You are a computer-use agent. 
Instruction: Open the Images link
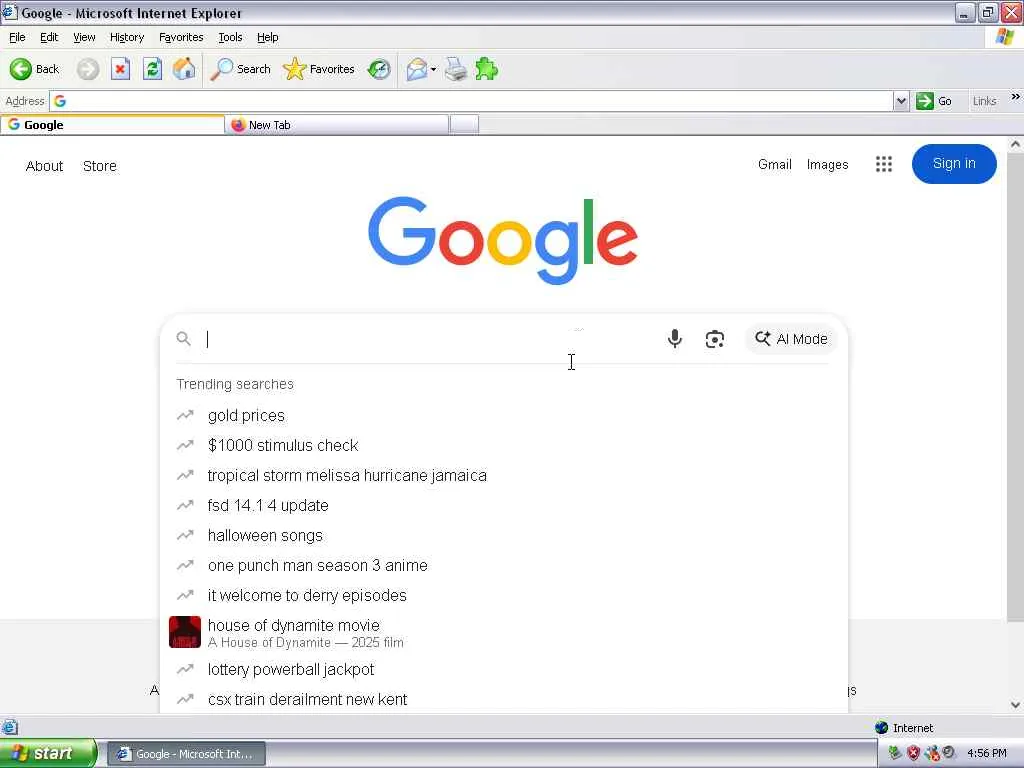click(827, 165)
